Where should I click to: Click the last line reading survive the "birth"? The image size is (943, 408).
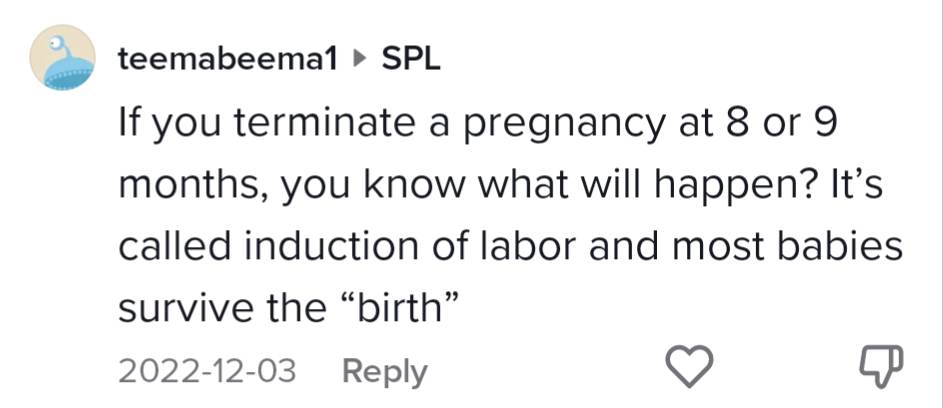click(288, 308)
